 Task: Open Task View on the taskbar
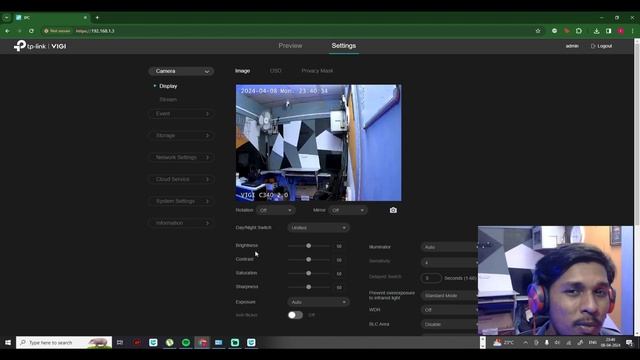[120, 342]
